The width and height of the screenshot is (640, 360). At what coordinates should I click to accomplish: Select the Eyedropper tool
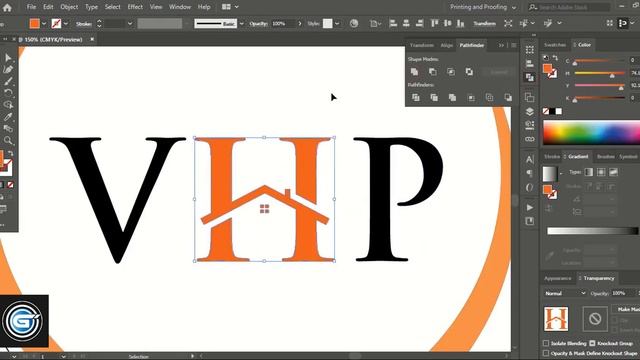click(8, 117)
